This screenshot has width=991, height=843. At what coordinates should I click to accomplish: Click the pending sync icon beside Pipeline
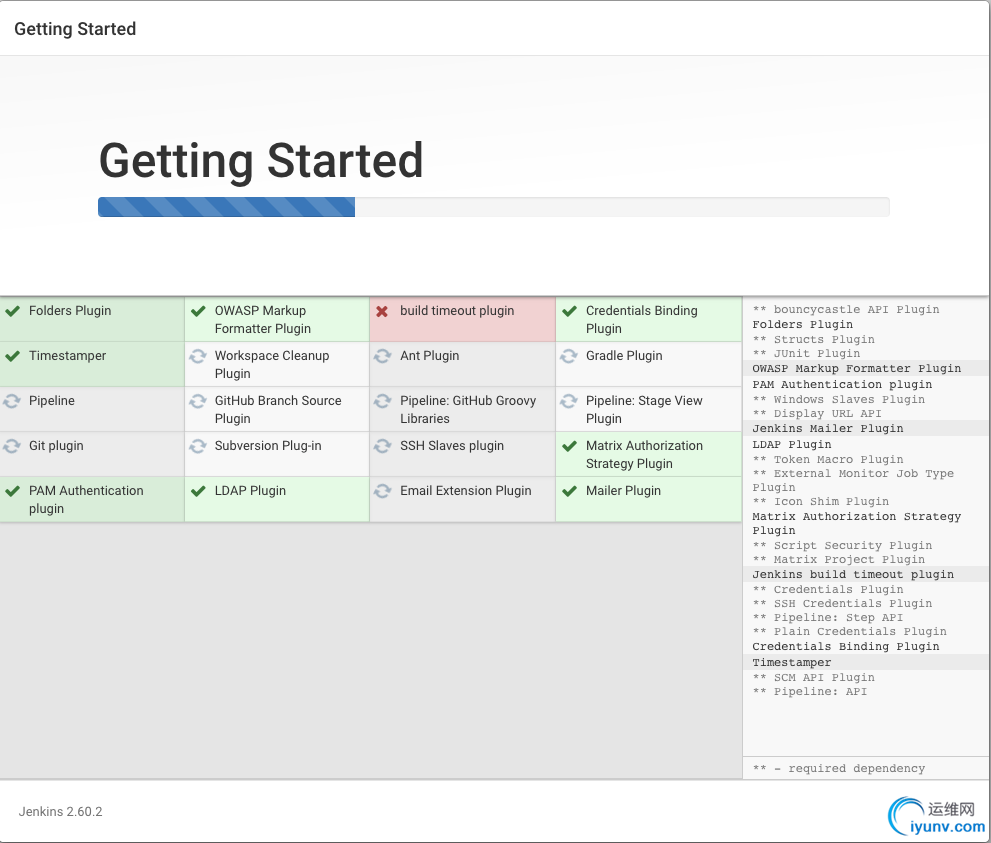[x=12, y=401]
